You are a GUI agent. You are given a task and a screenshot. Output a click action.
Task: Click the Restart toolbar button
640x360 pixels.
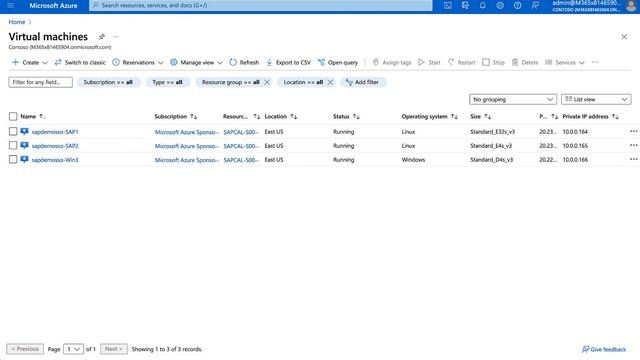pos(462,62)
